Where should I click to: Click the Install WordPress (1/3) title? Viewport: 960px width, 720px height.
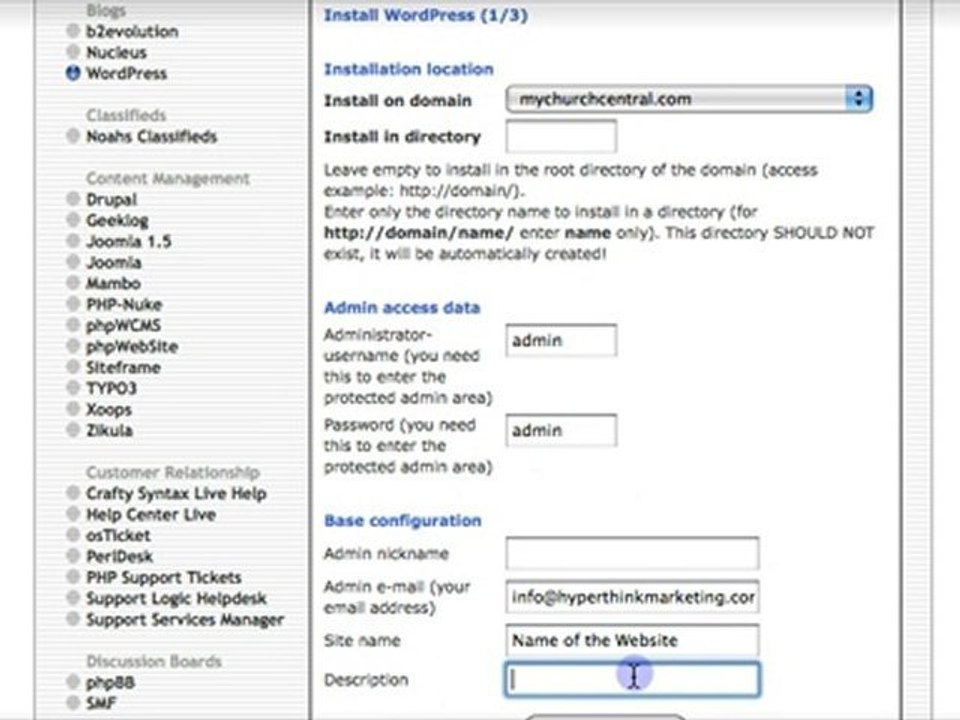tap(426, 15)
